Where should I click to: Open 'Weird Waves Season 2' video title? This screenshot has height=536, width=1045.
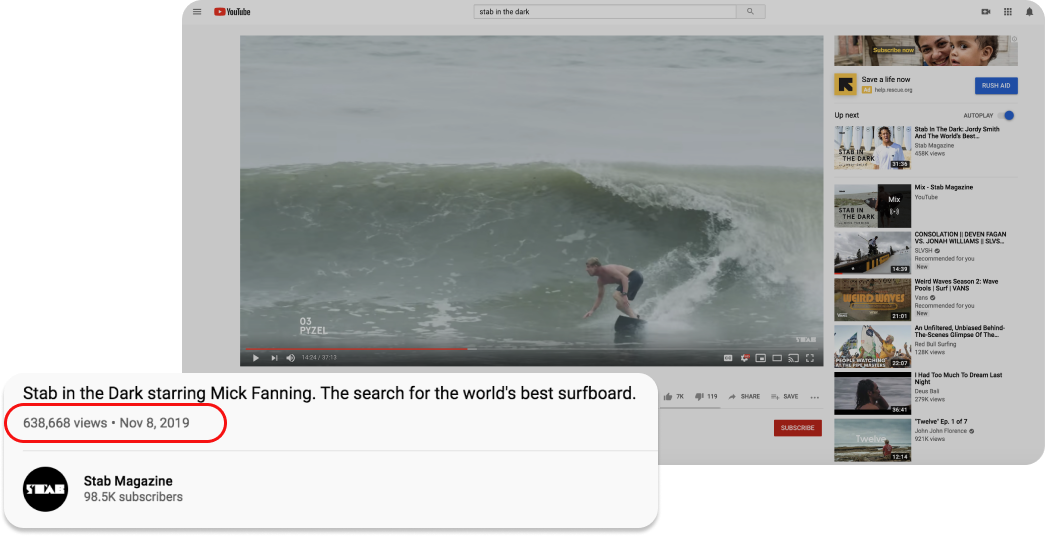tap(956, 285)
